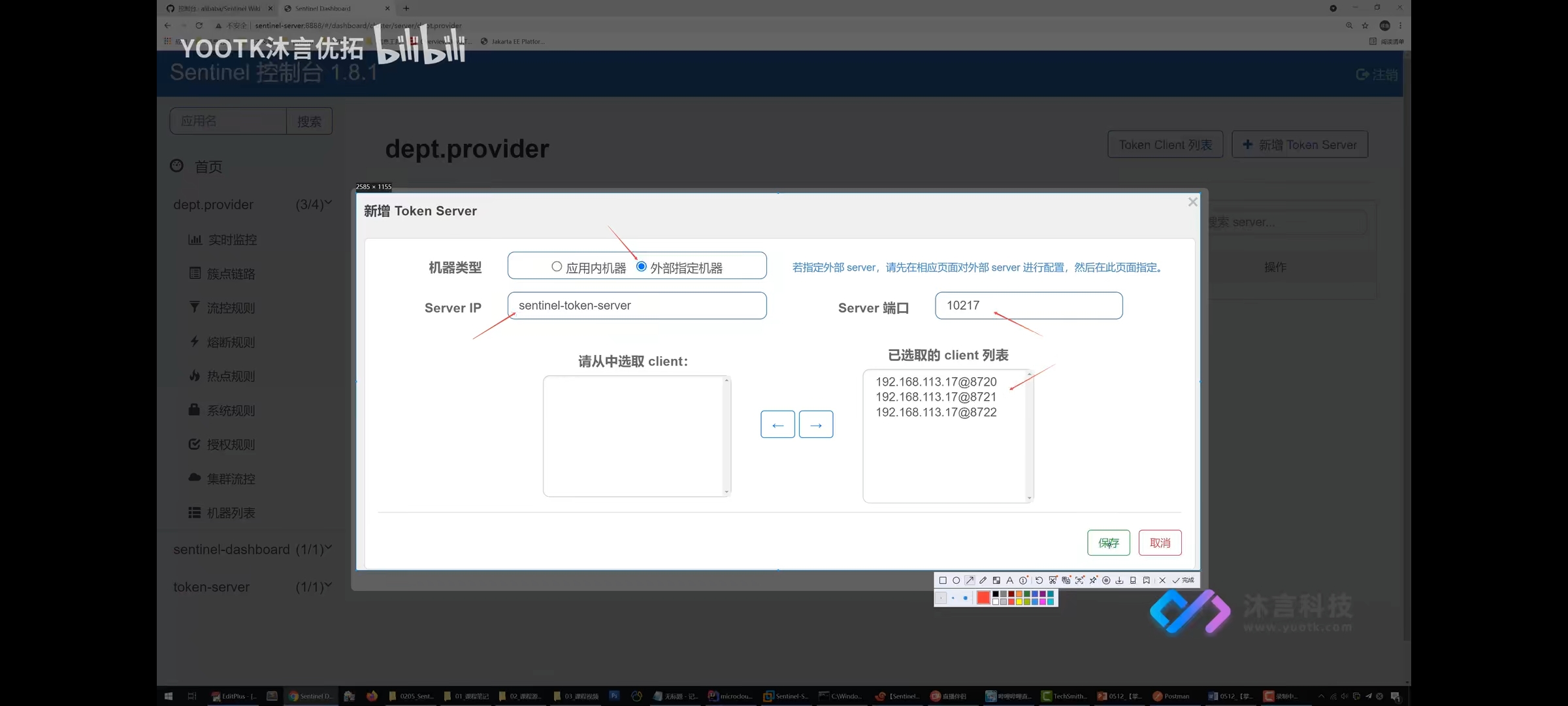This screenshot has width=1568, height=706.
Task: Choose the smallest brush size dot
Action: (x=941, y=598)
